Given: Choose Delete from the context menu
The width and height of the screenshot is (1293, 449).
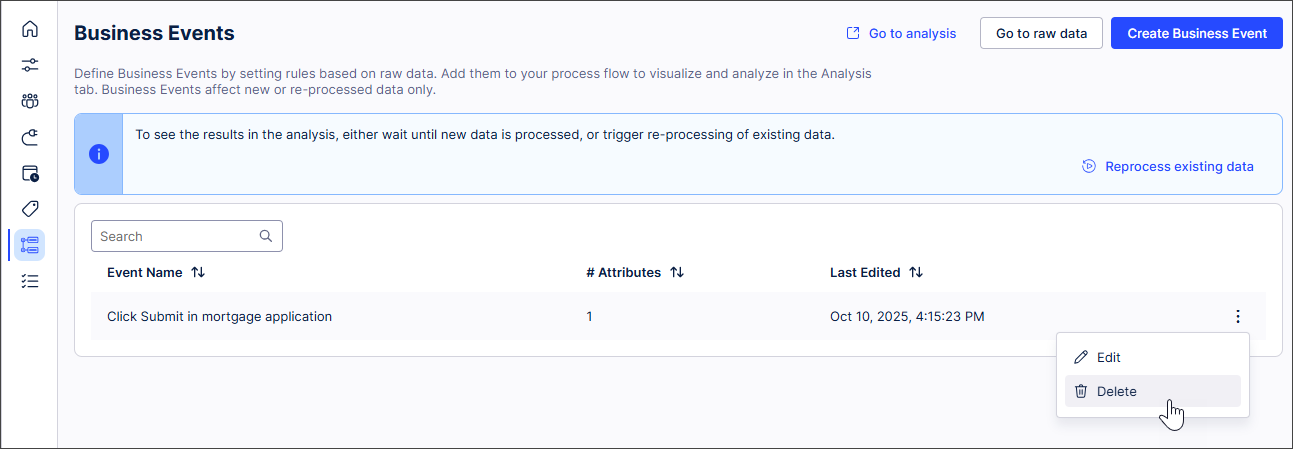Looking at the screenshot, I should pyautogui.click(x=1116, y=391).
